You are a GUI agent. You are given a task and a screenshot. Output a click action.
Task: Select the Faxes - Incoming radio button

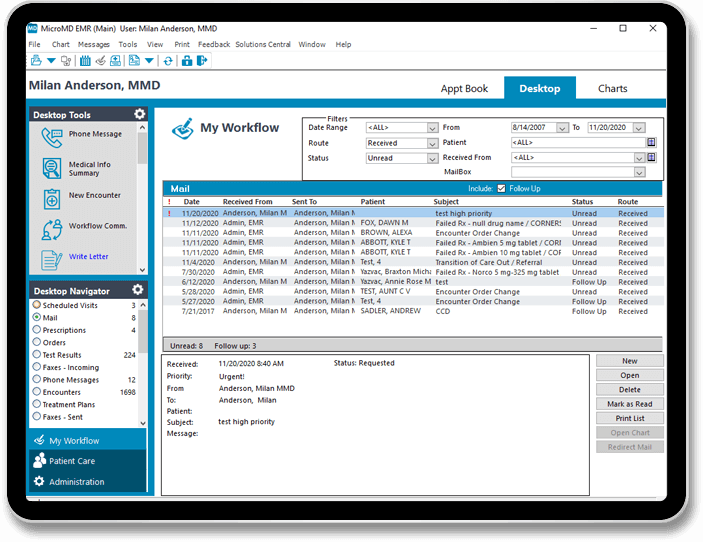click(37, 367)
